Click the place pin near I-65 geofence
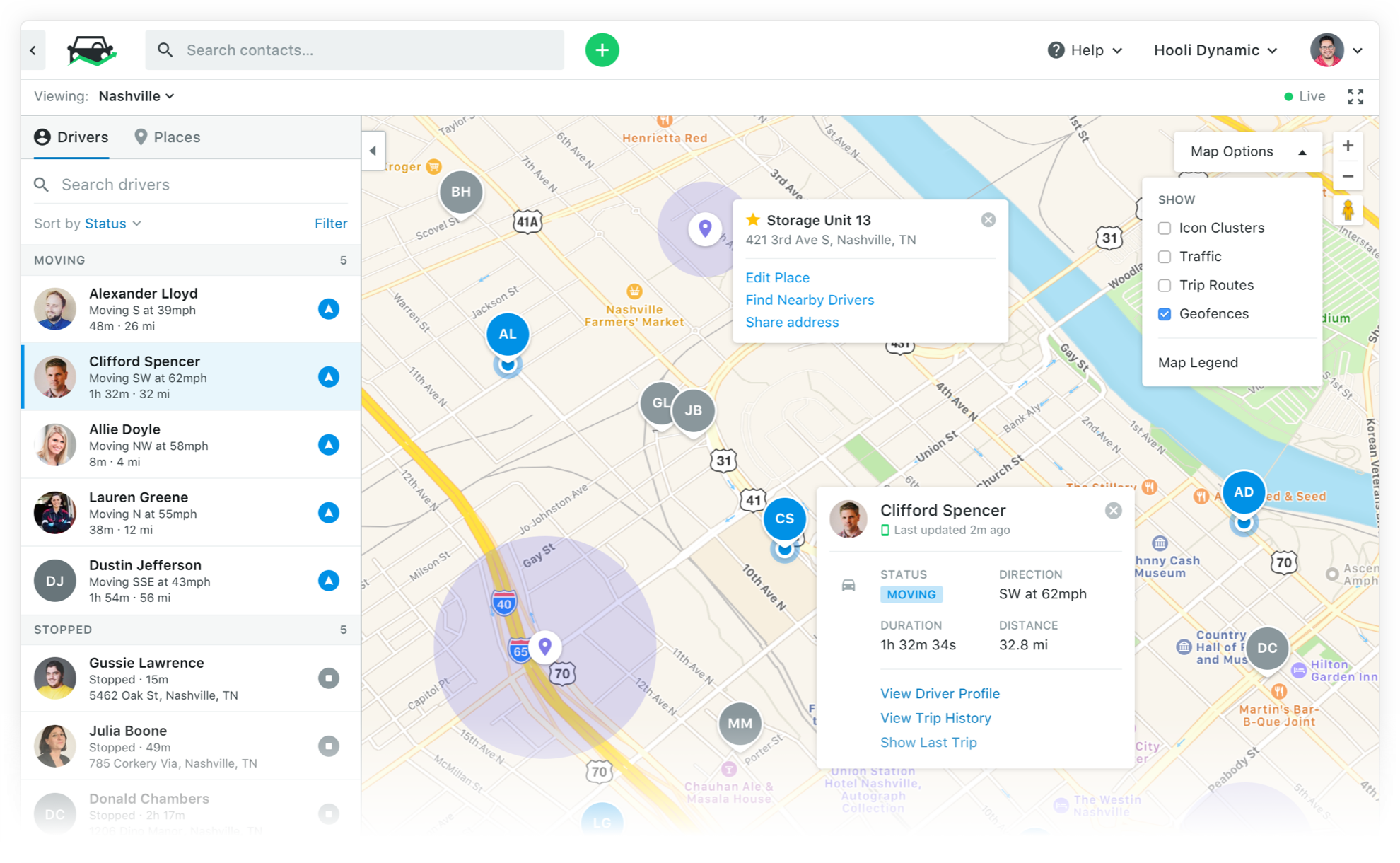 (545, 647)
